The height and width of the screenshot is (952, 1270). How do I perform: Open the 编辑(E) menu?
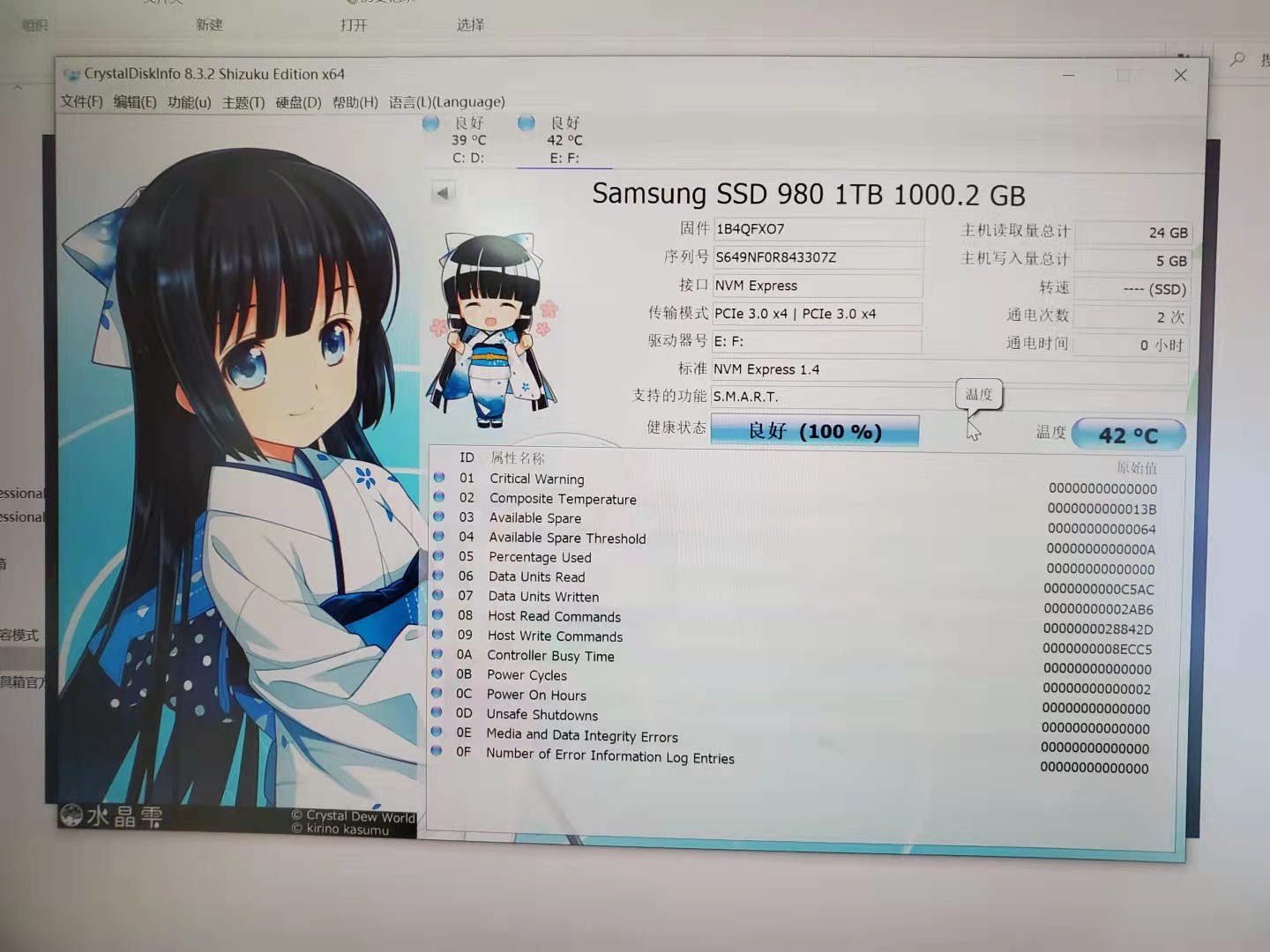pos(135,102)
